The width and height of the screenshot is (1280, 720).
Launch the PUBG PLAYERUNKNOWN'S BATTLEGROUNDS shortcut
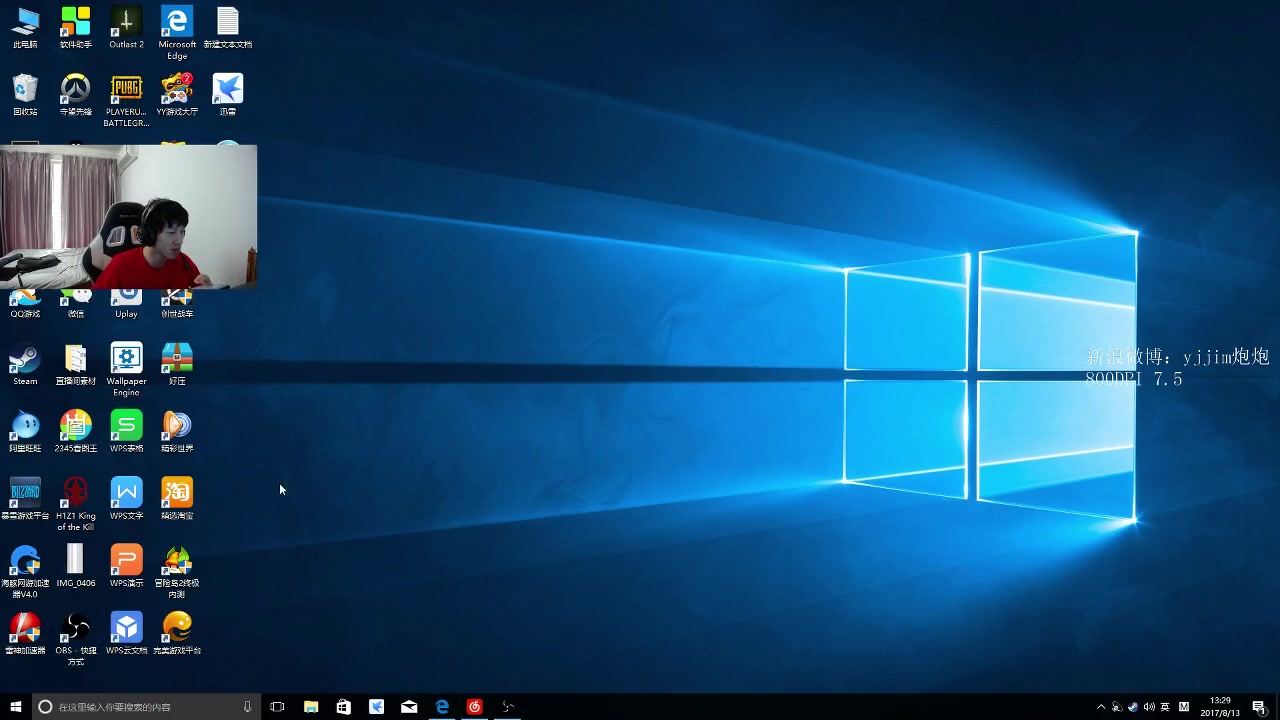[x=126, y=101]
